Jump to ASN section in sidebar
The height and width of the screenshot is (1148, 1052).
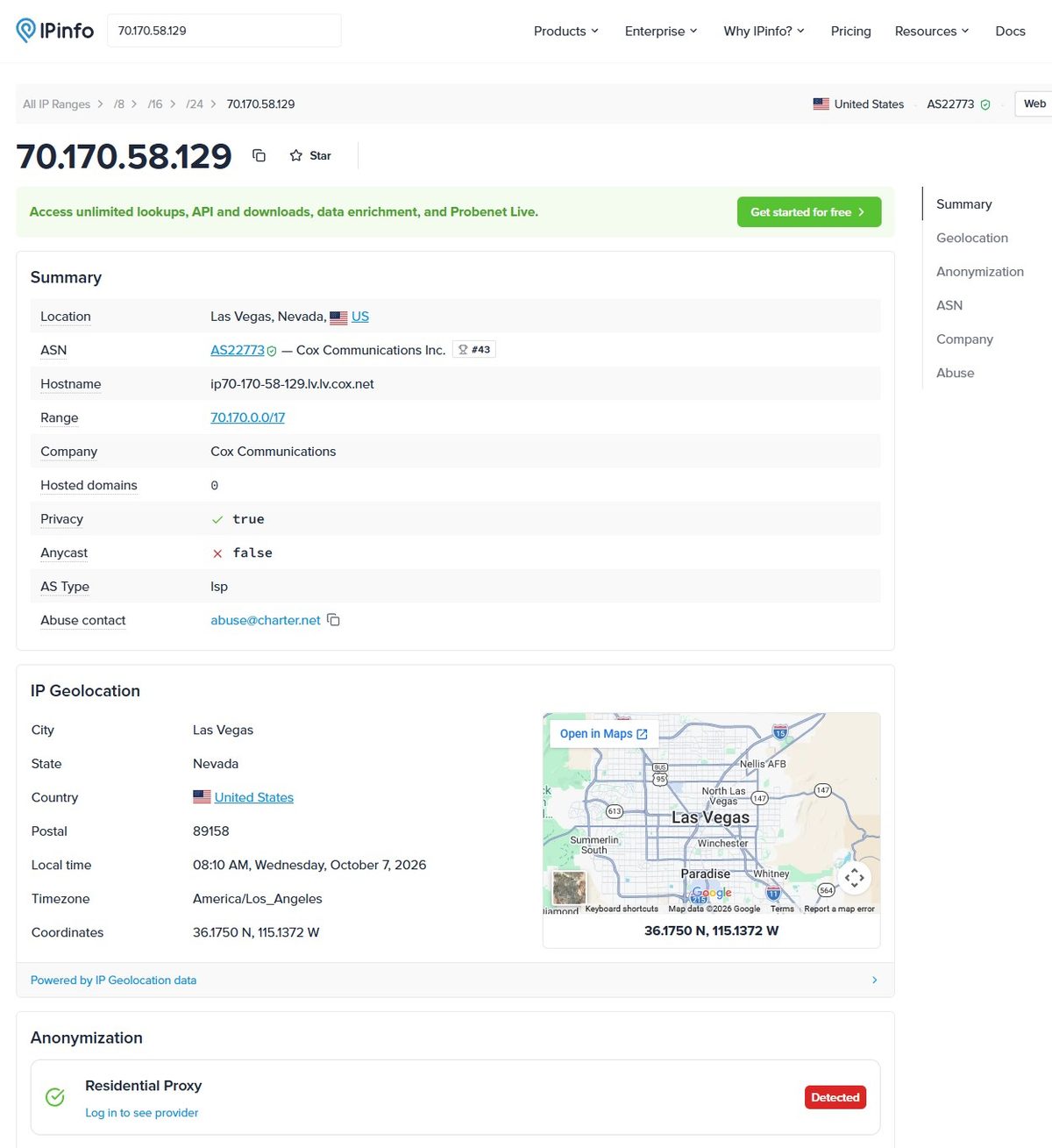(x=949, y=305)
